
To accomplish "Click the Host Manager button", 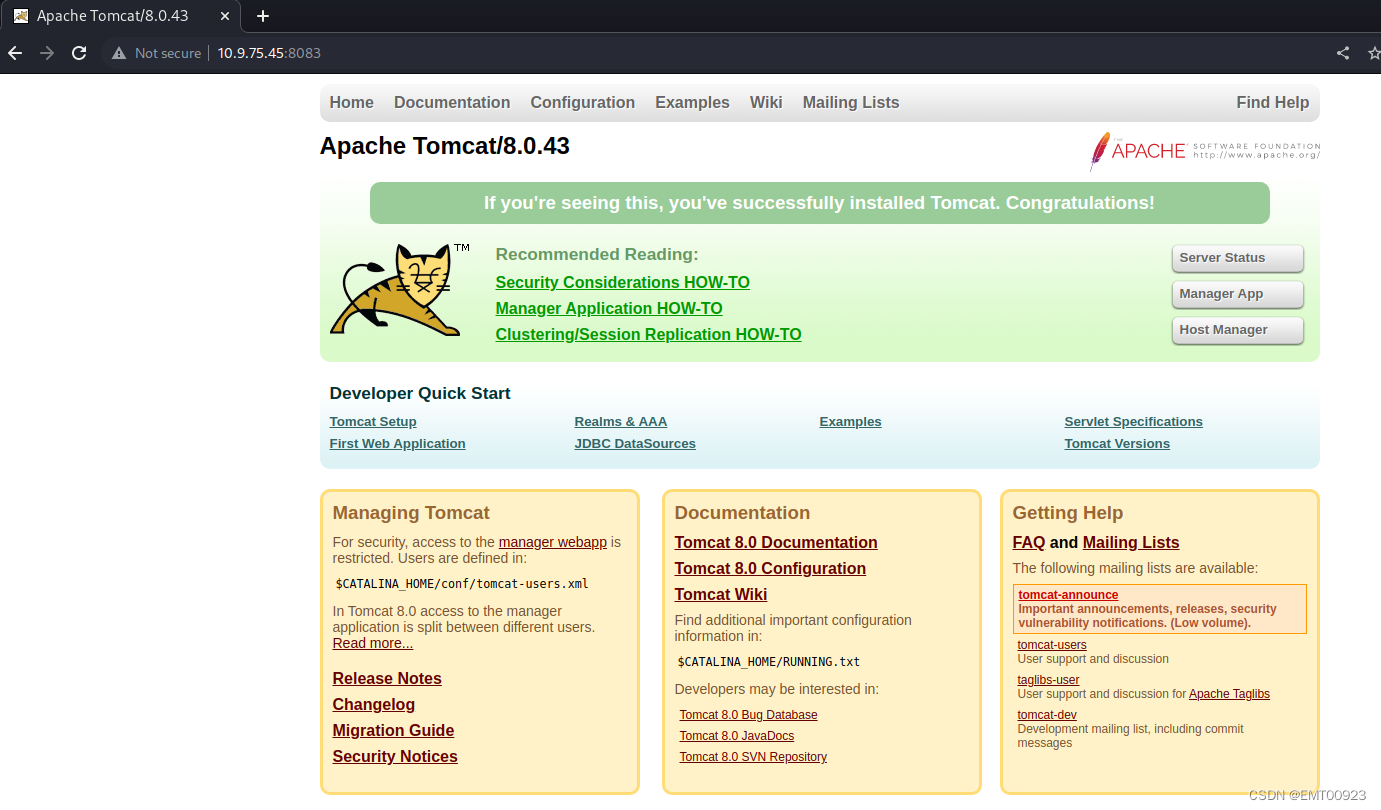I will (1238, 330).
